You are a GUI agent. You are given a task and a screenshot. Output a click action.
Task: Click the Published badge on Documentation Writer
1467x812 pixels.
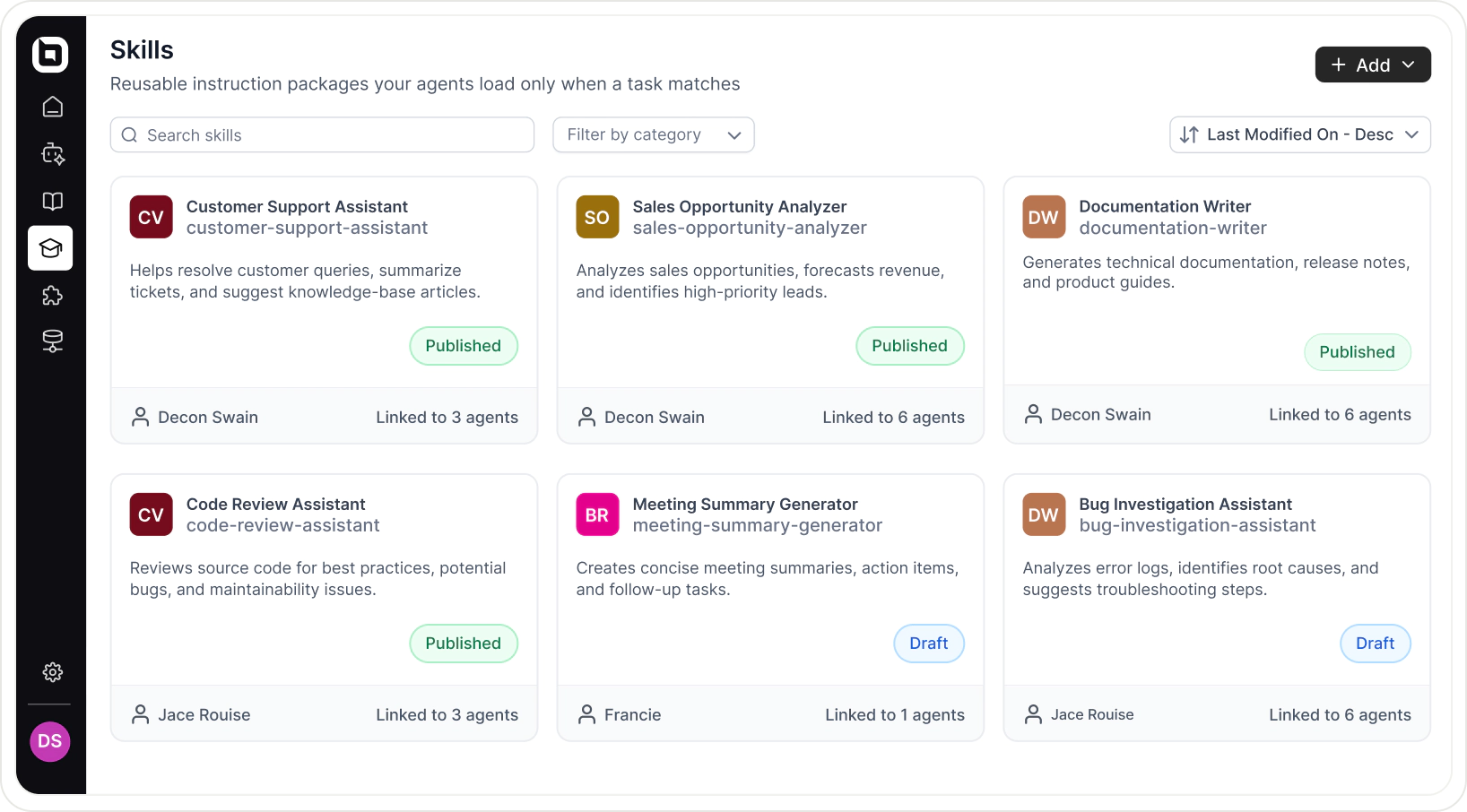pos(1358,352)
